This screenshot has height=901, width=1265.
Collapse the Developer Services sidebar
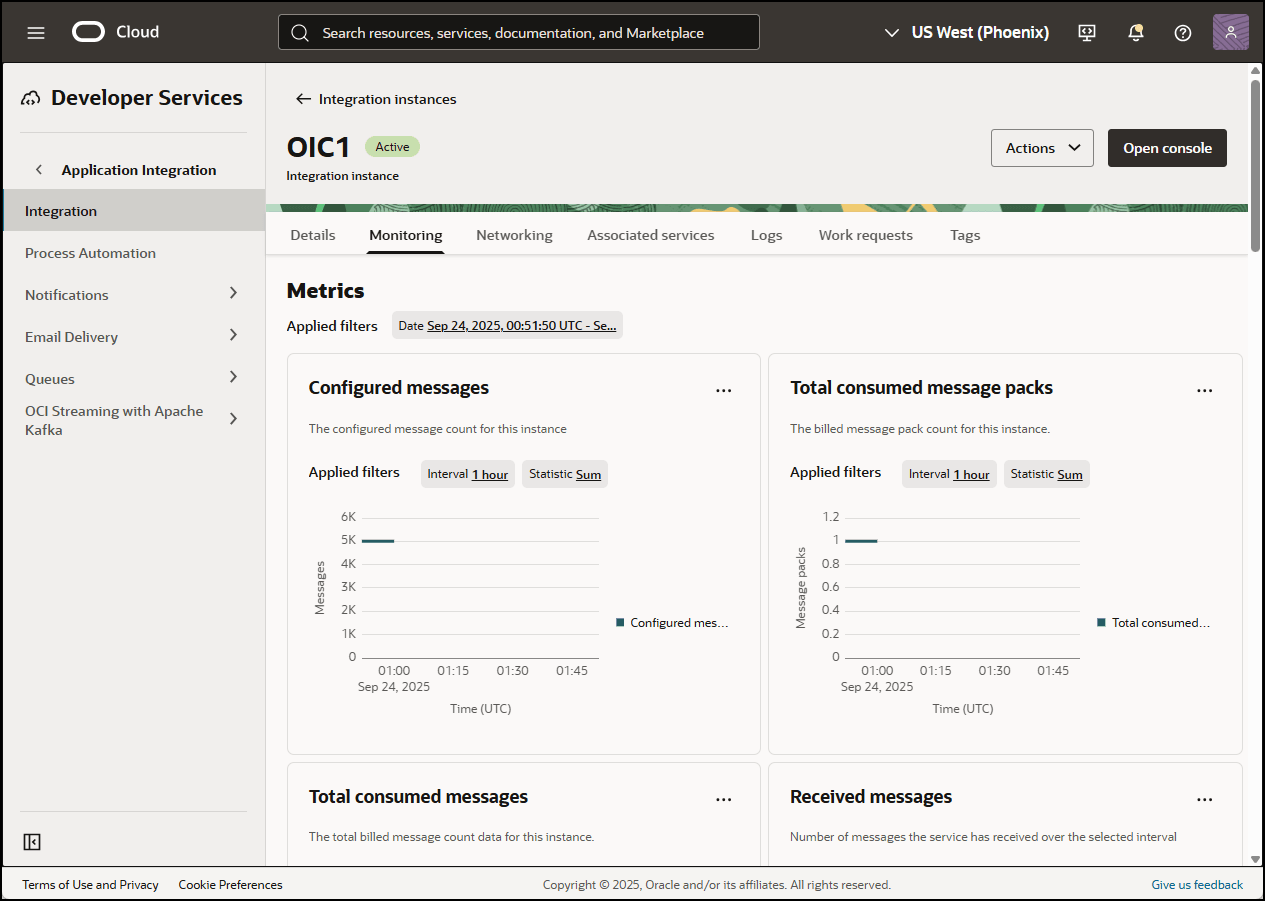[31, 842]
